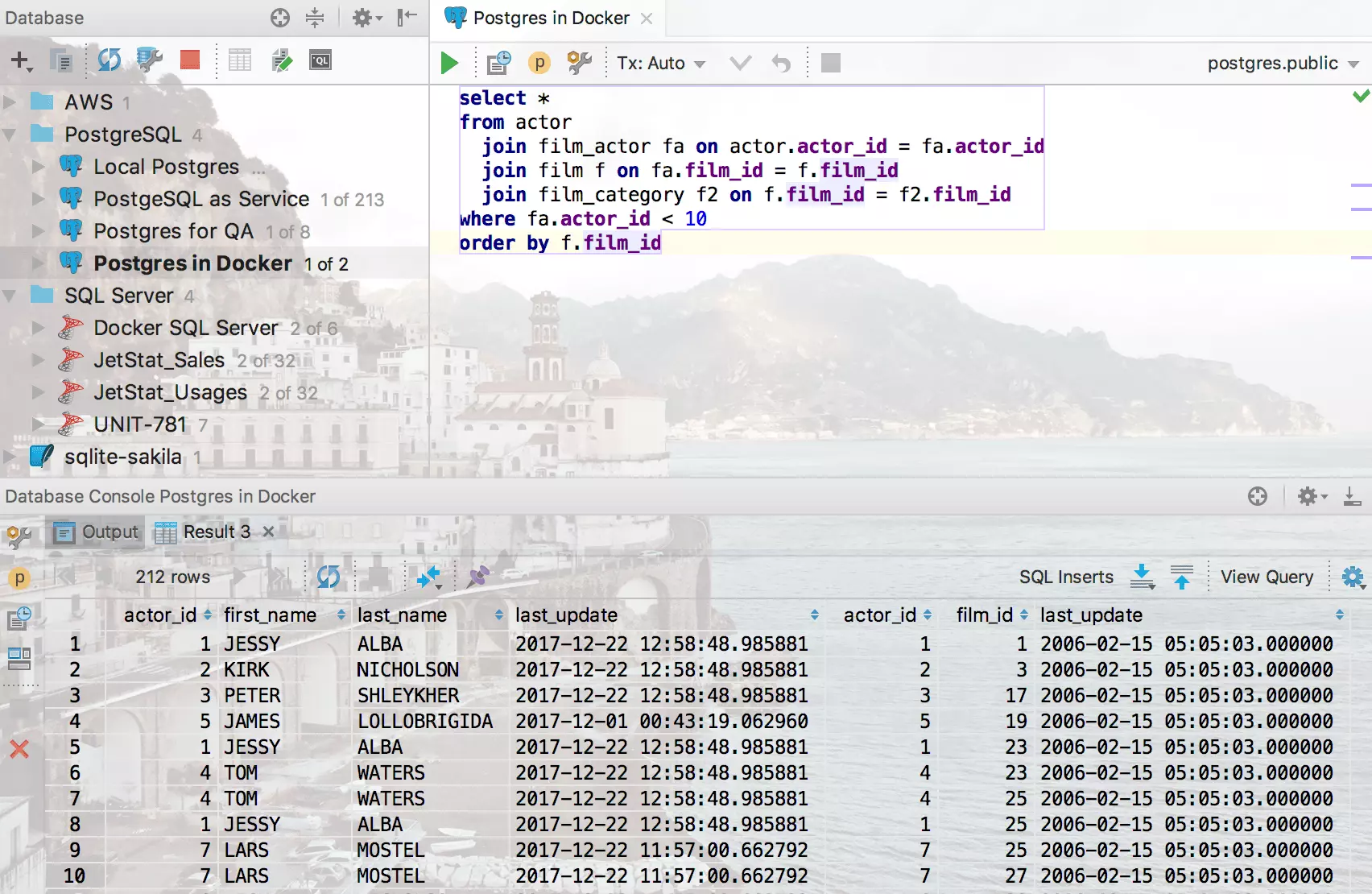The width and height of the screenshot is (1372, 894).
Task: Select the JetStat_Sales data source
Action: 159,360
